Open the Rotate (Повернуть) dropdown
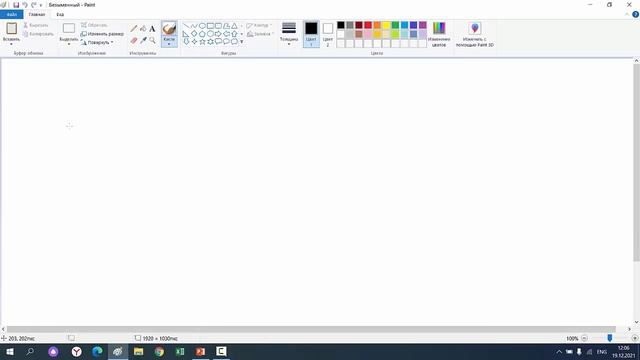The image size is (640, 360). [x=97, y=42]
